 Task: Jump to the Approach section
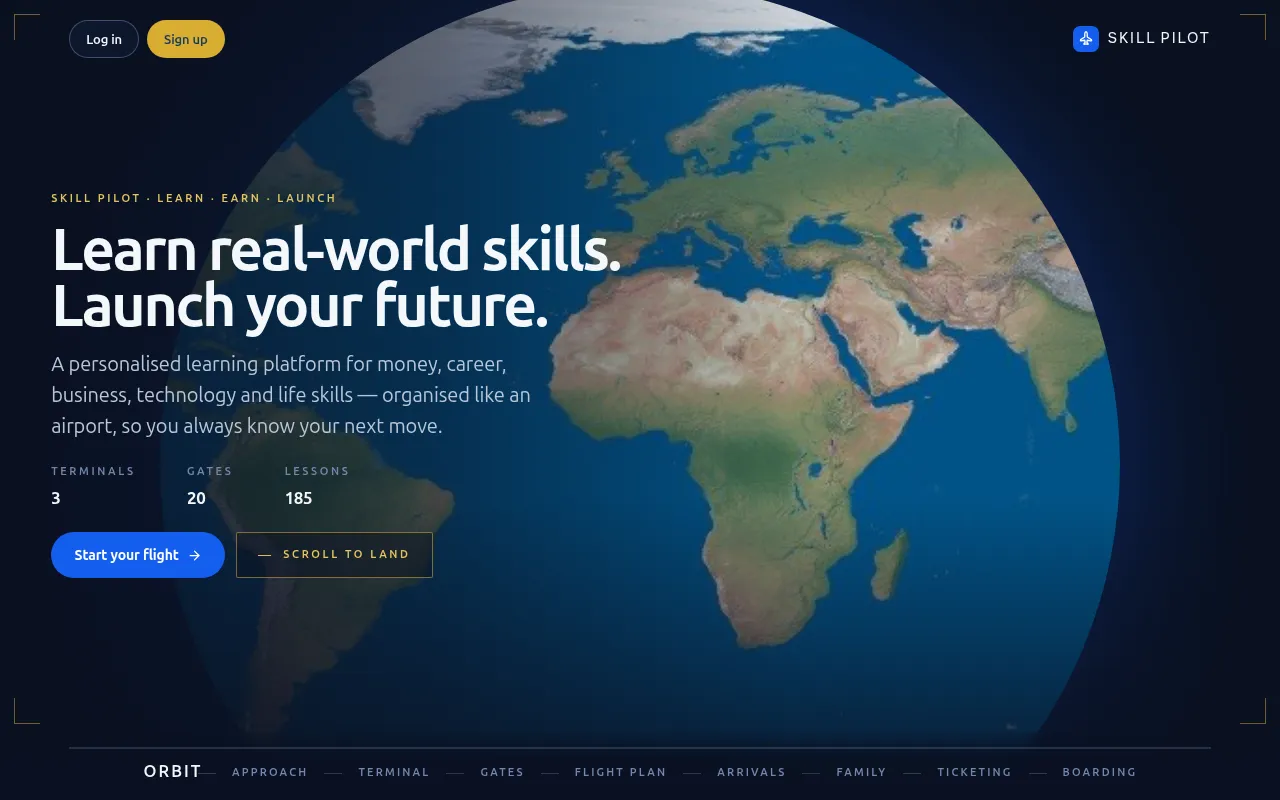pyautogui.click(x=270, y=772)
